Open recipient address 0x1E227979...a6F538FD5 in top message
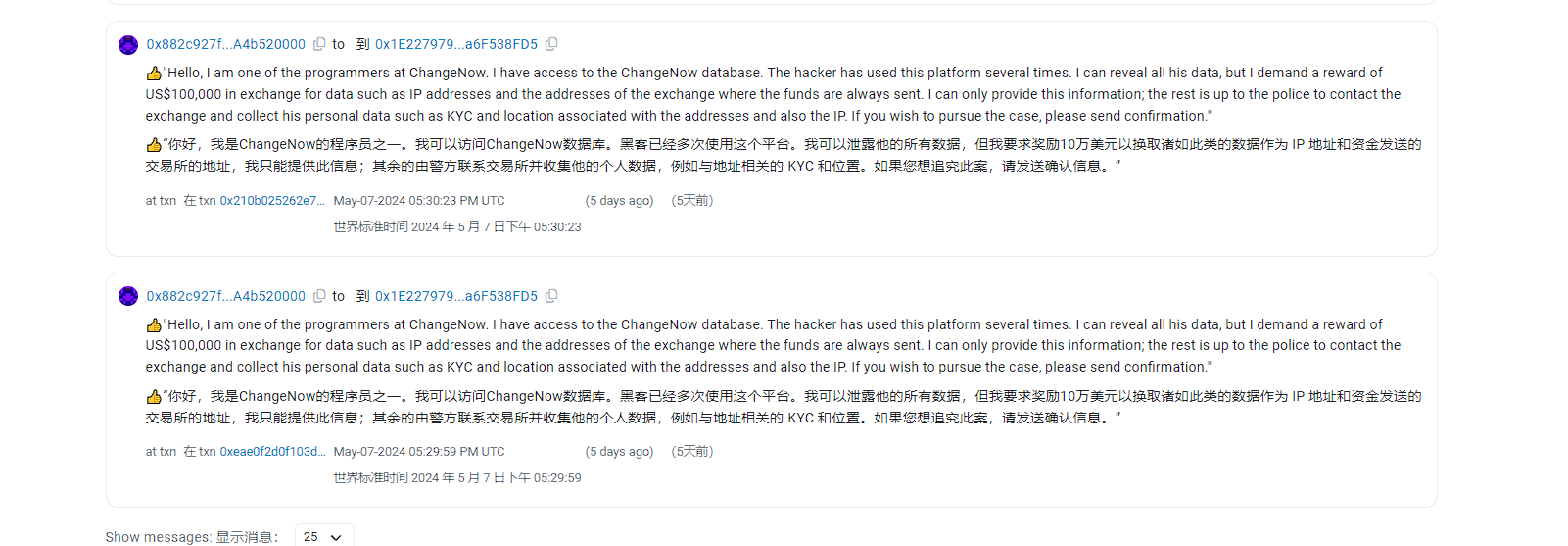1568x546 pixels. (x=456, y=44)
